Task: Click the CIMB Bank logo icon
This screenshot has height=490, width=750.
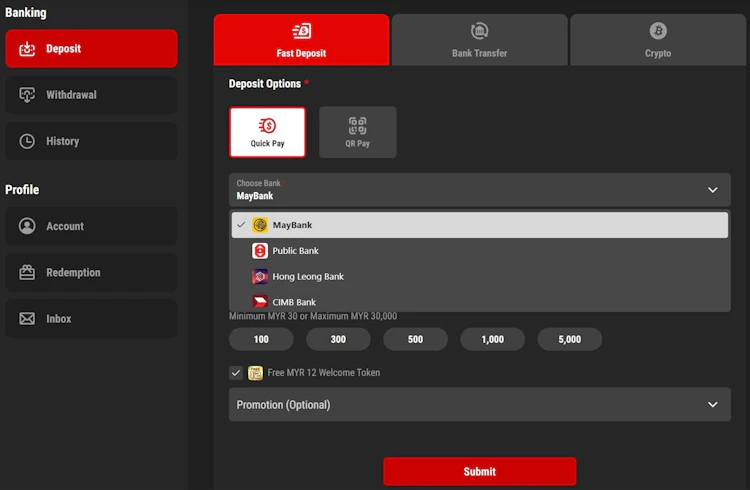Action: 260,301
